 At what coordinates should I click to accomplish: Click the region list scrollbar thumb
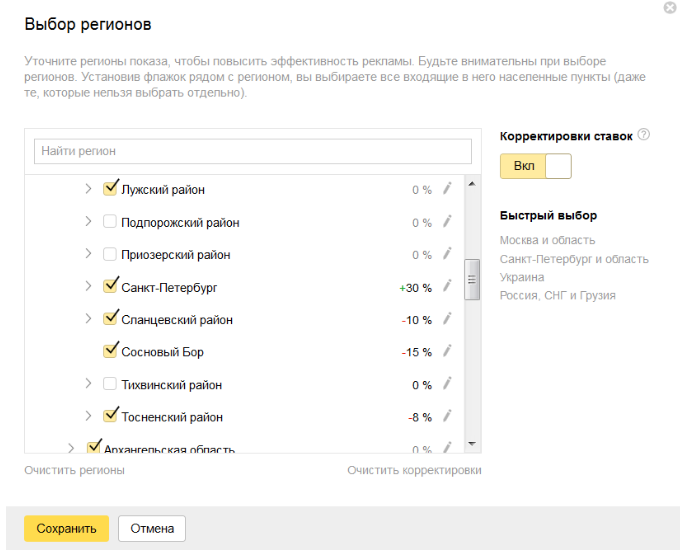pos(473,280)
